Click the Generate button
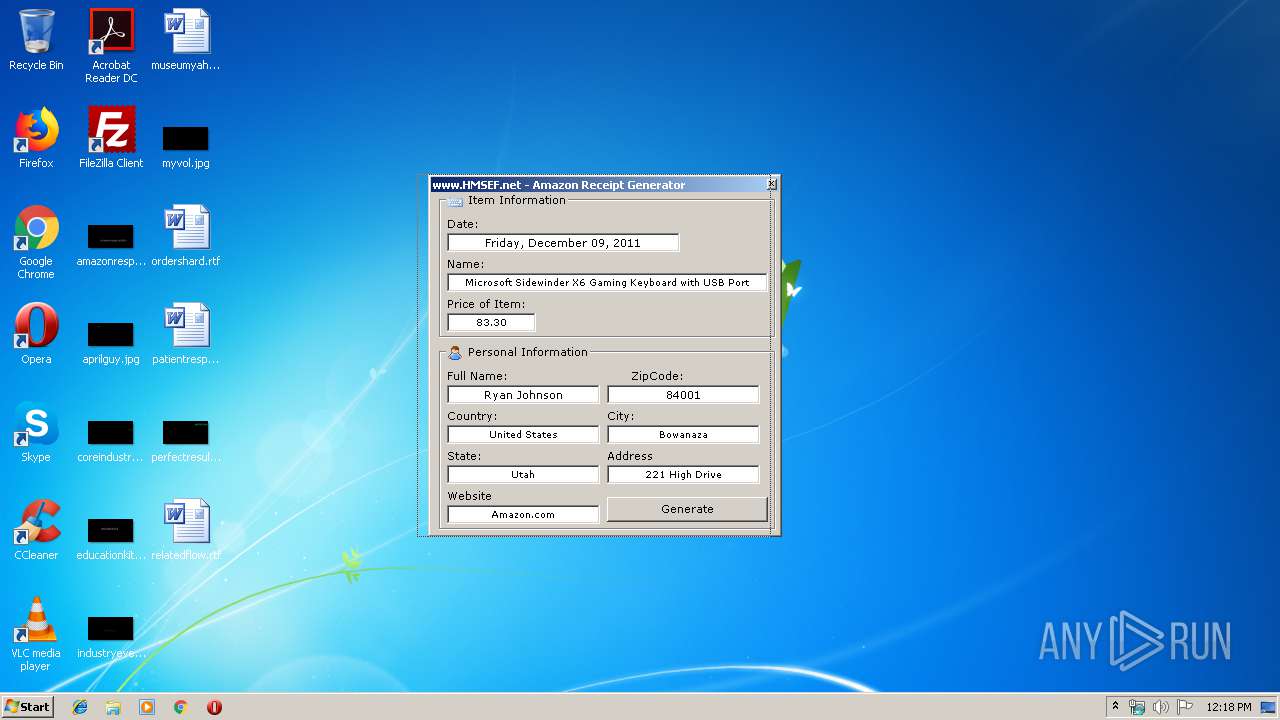 pyautogui.click(x=687, y=509)
